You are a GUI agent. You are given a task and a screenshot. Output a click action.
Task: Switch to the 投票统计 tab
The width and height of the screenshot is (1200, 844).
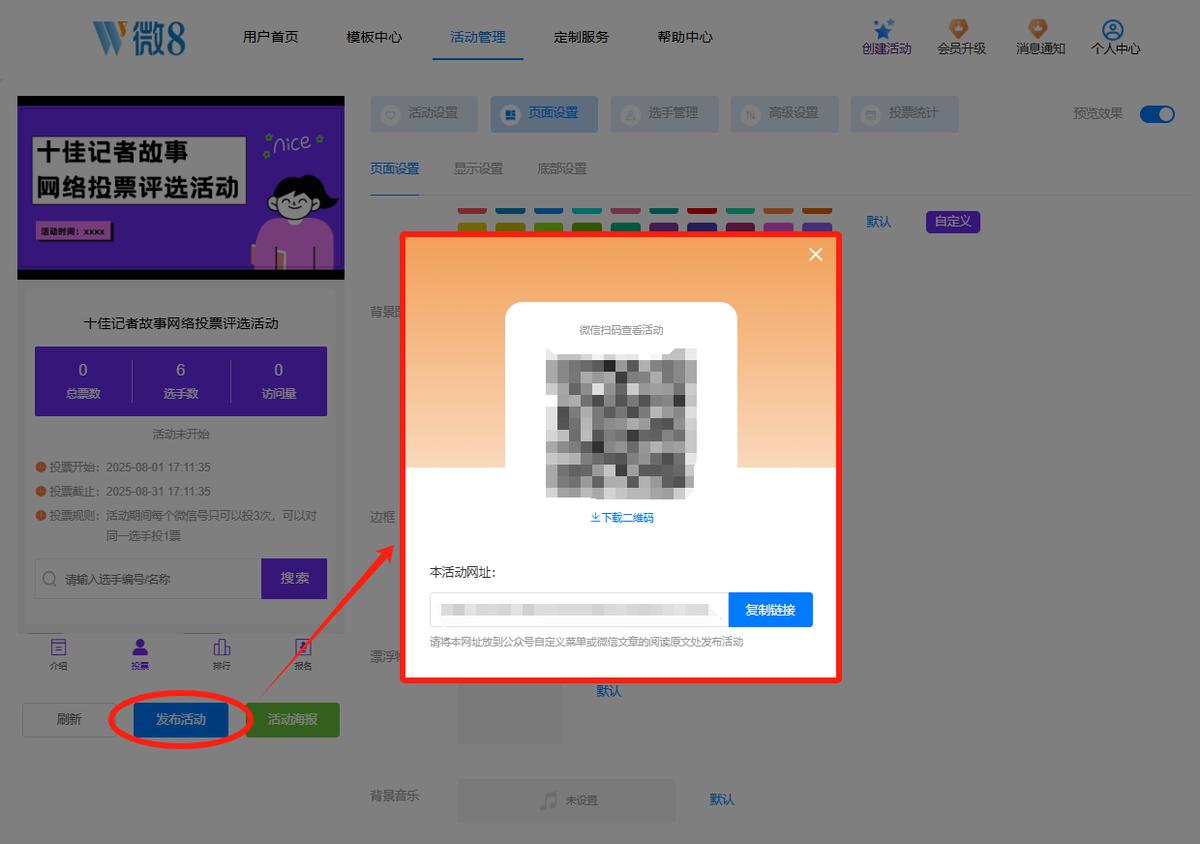[x=904, y=114]
